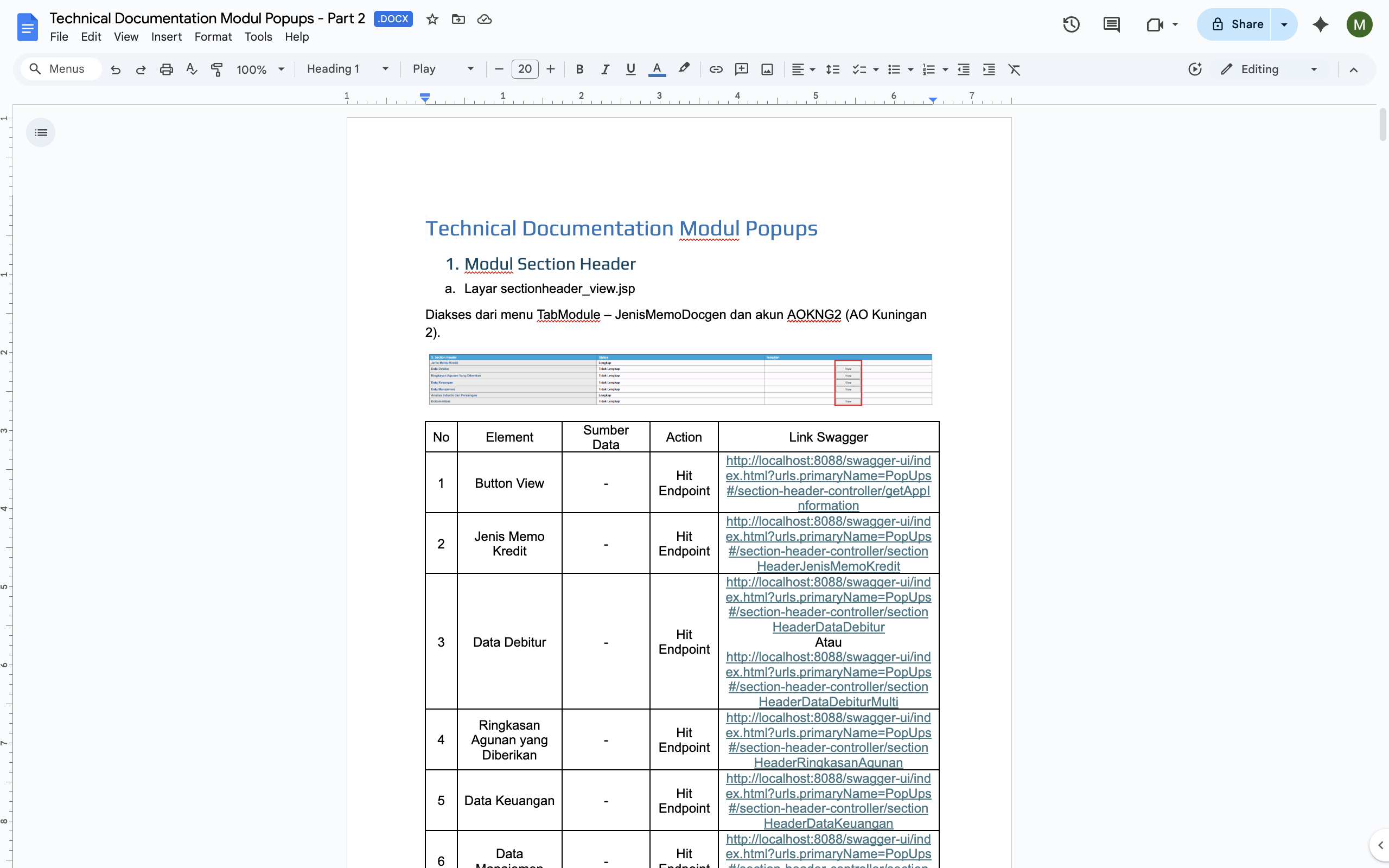This screenshot has width=1389, height=868.
Task: Open the Insert menu
Action: click(166, 37)
